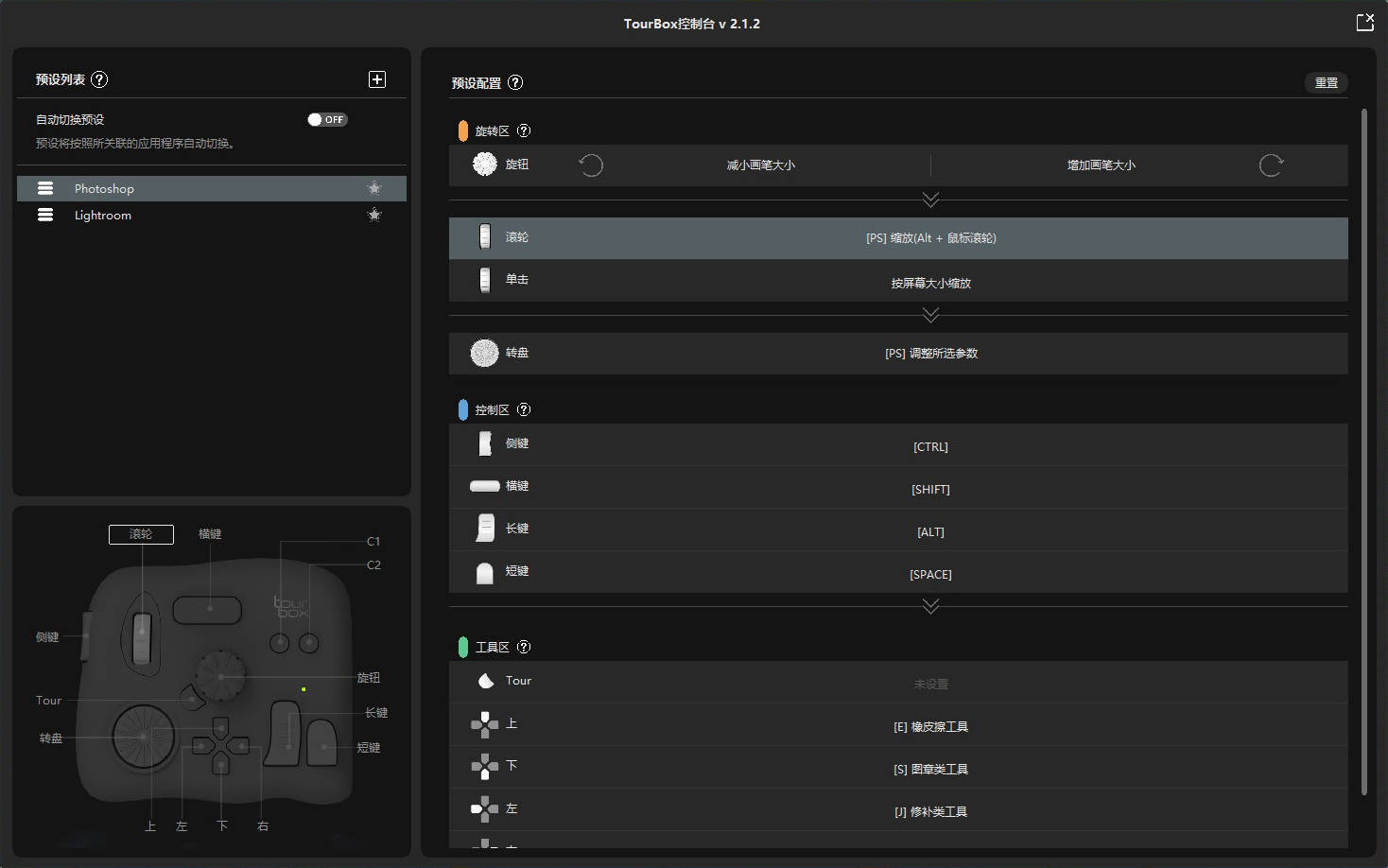The height and width of the screenshot is (868, 1388).
Task: Click the 侧键 side button icon
Action: tap(485, 443)
